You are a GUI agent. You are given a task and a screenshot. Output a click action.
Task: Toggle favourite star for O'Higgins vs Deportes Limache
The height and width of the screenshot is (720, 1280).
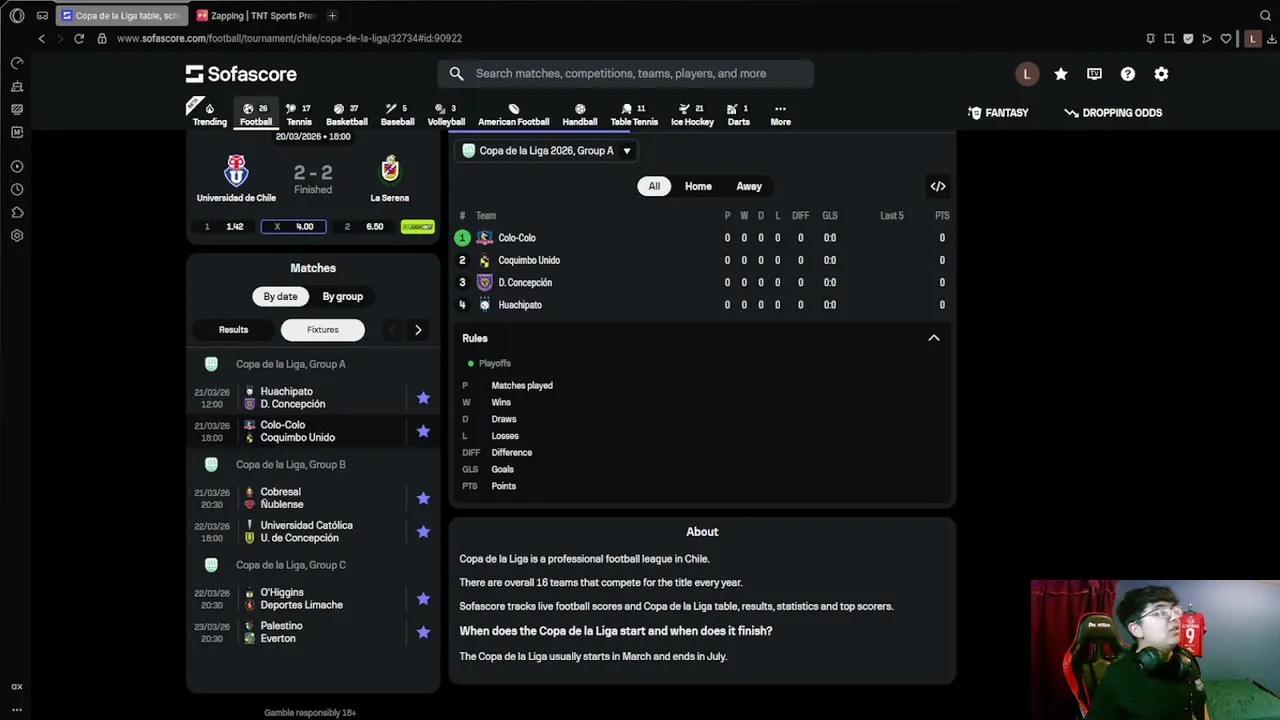(423, 599)
